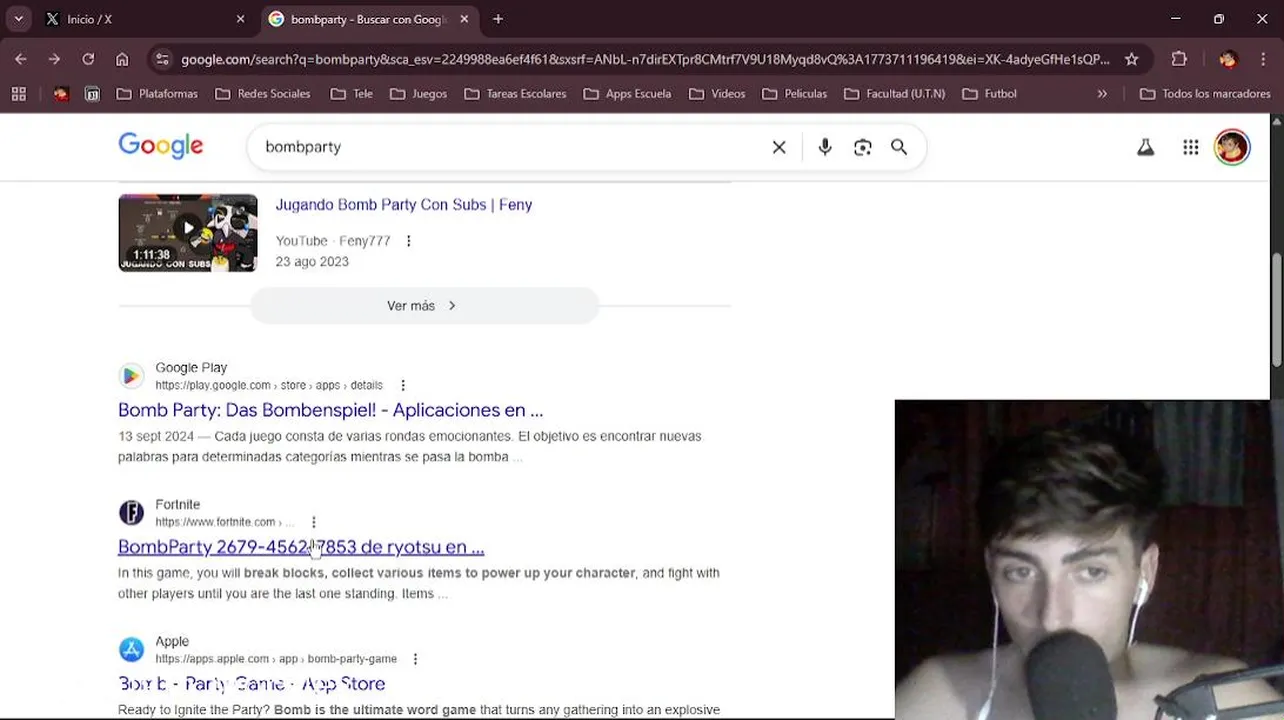Clear the search box with X

[779, 147]
